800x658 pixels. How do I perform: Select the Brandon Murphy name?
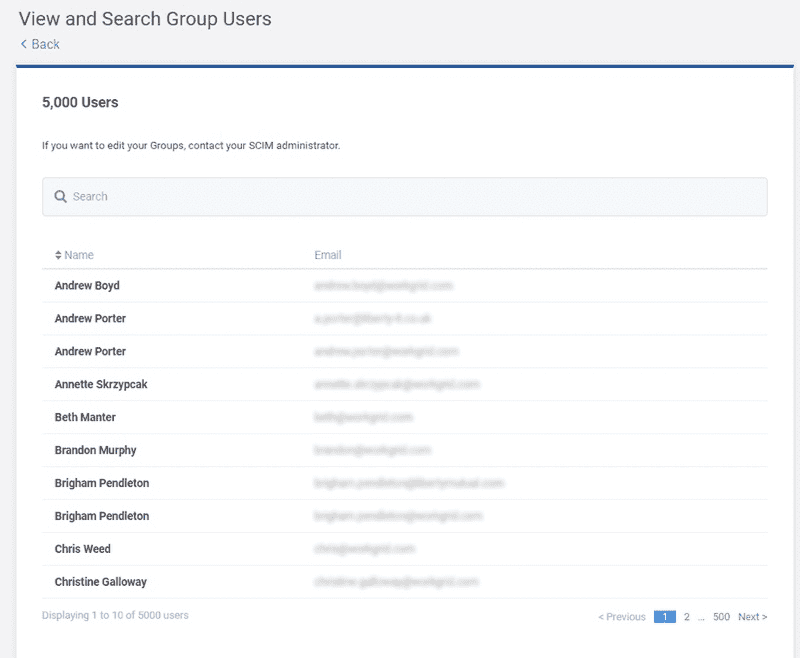point(95,450)
